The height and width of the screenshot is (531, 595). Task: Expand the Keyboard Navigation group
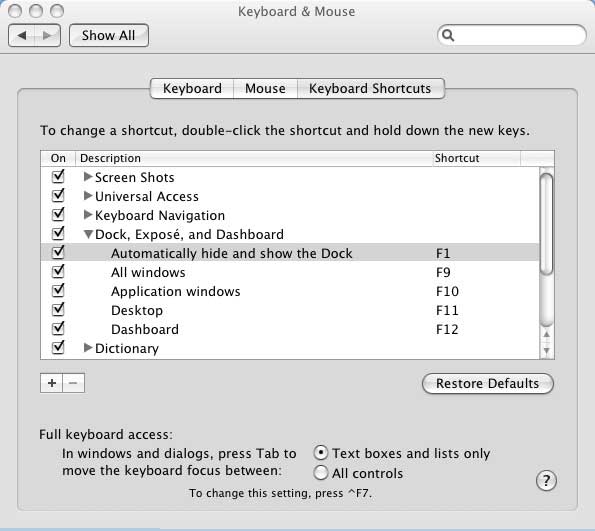click(88, 214)
